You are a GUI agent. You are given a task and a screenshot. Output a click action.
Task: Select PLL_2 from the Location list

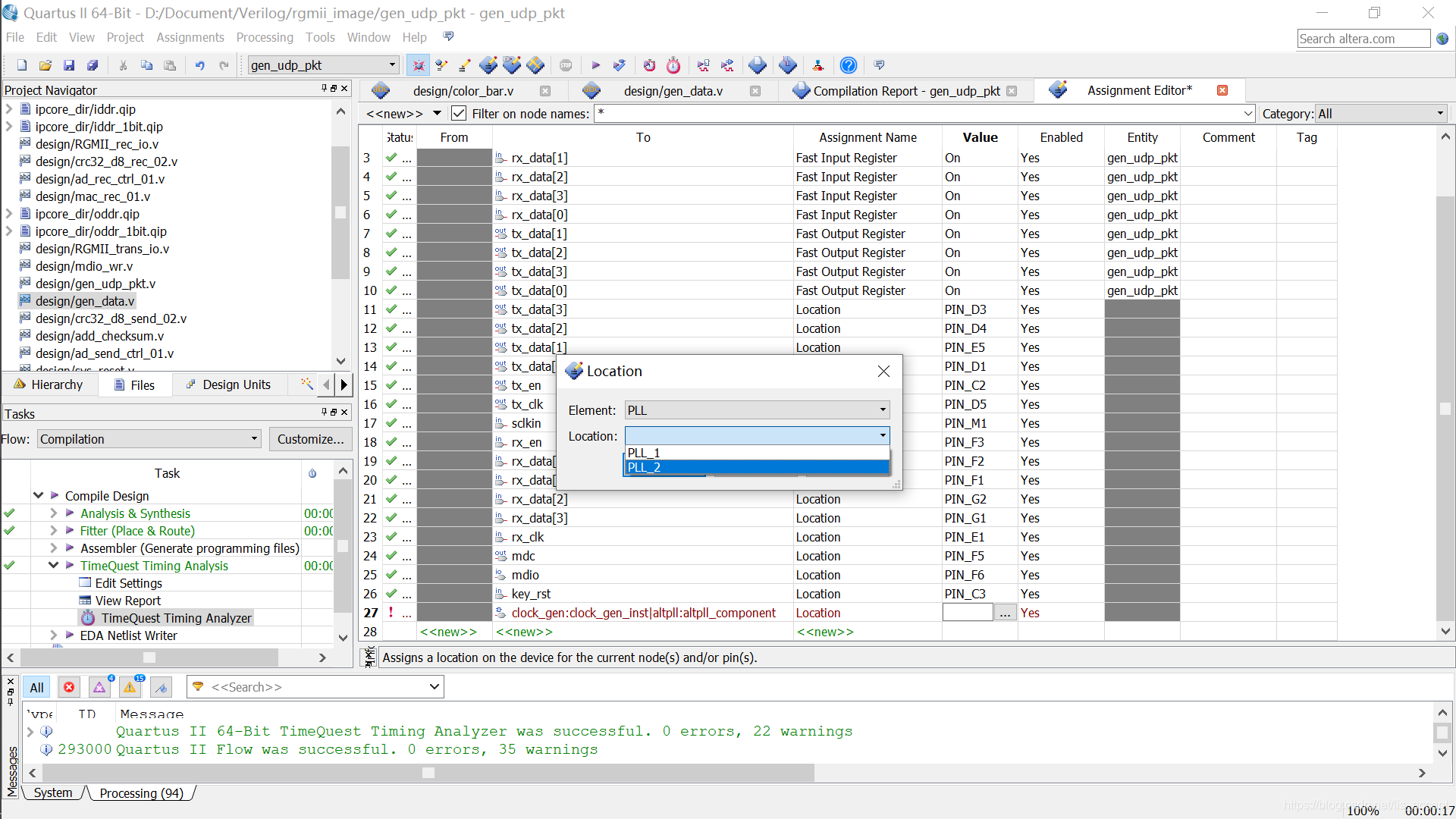click(756, 467)
